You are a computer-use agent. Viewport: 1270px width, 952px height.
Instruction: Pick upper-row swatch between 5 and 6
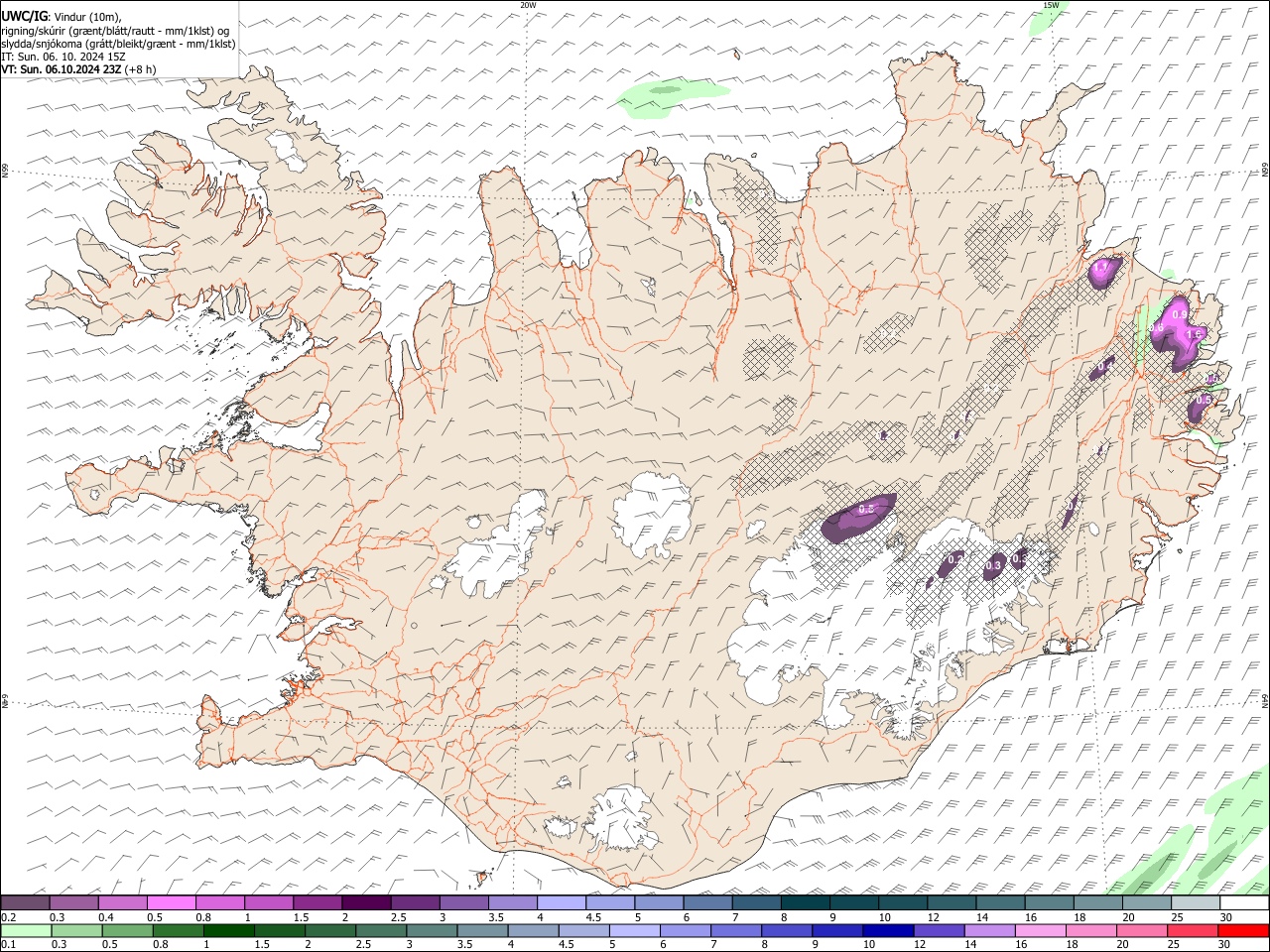658,902
